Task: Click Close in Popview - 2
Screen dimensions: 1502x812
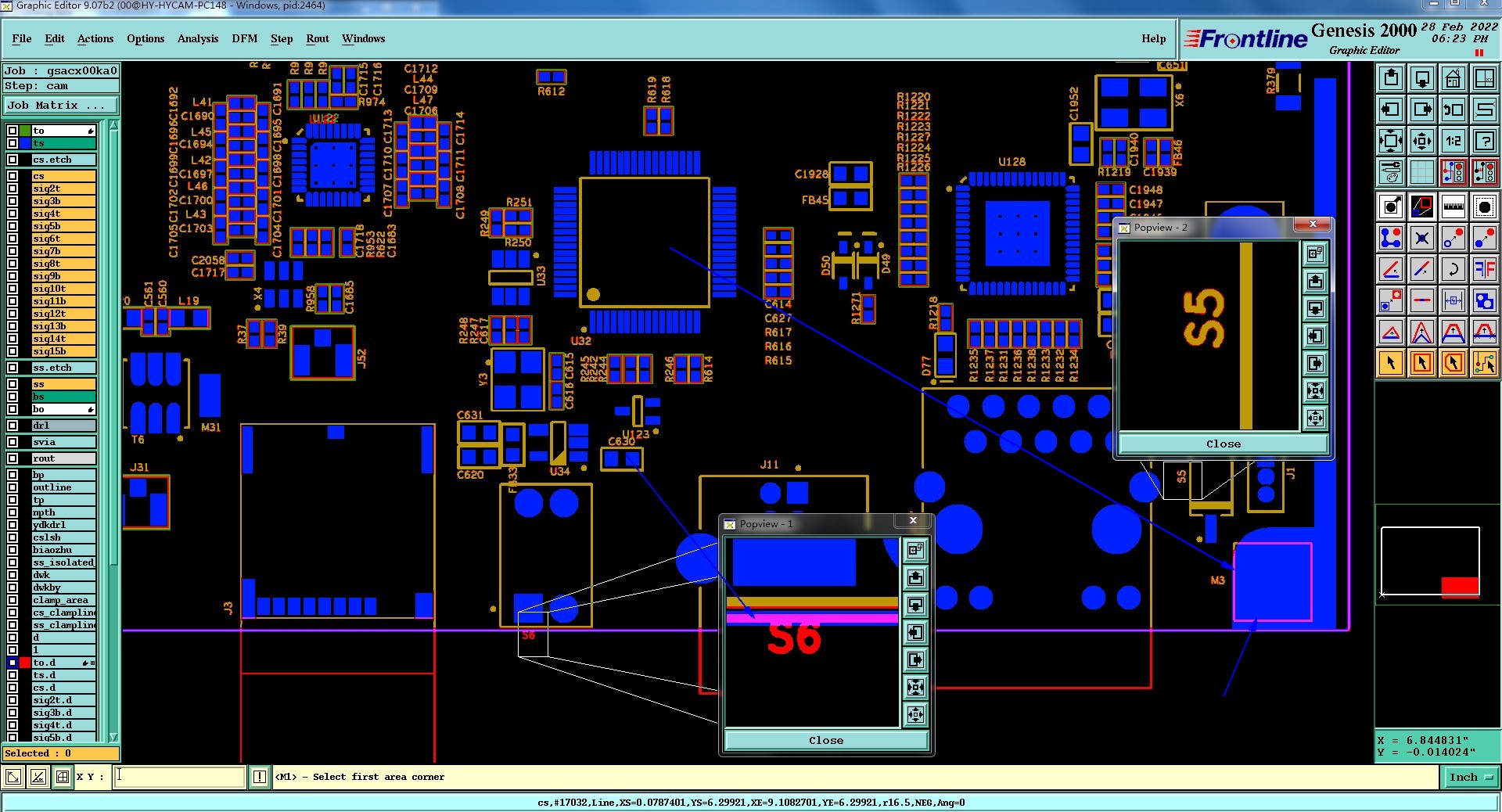Action: click(1224, 444)
